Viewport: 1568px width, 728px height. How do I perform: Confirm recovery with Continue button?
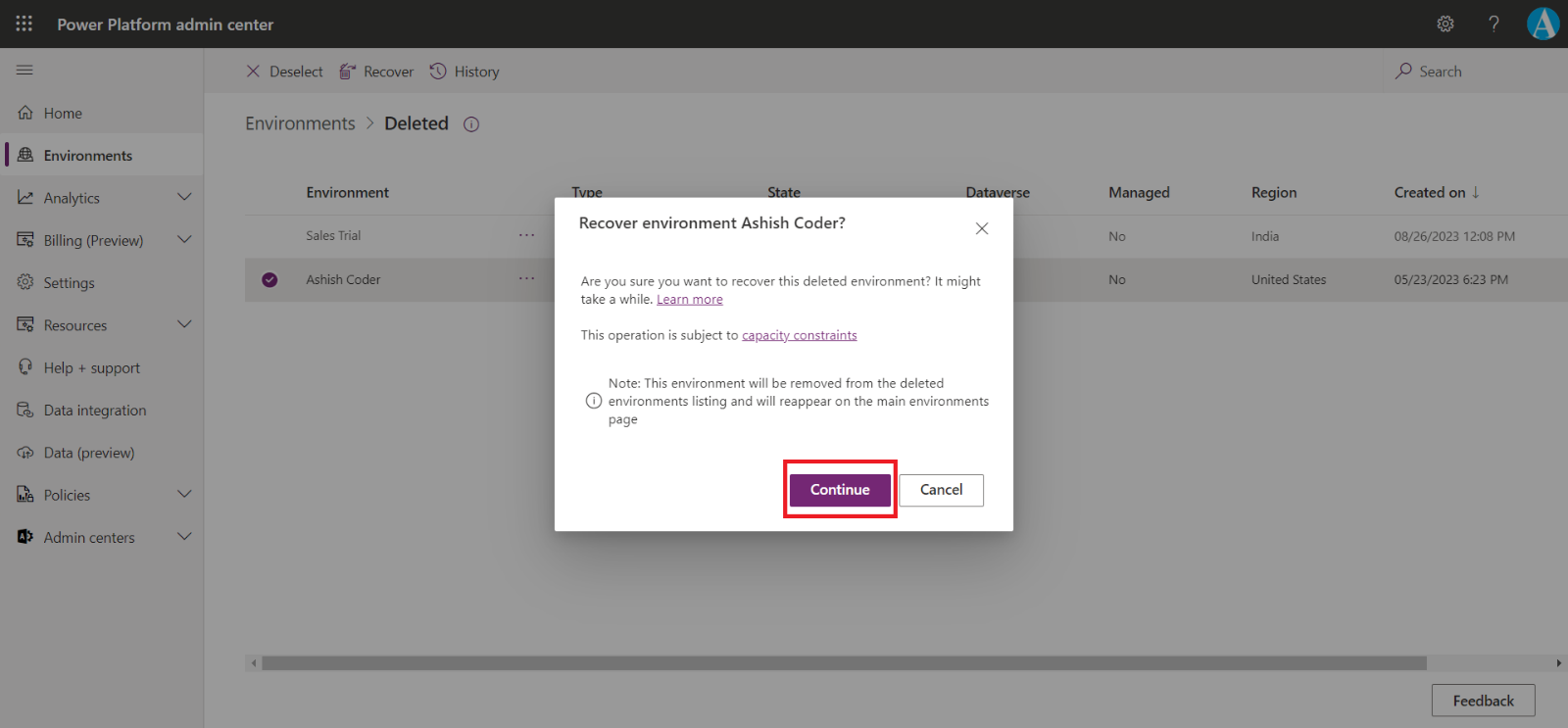point(840,490)
